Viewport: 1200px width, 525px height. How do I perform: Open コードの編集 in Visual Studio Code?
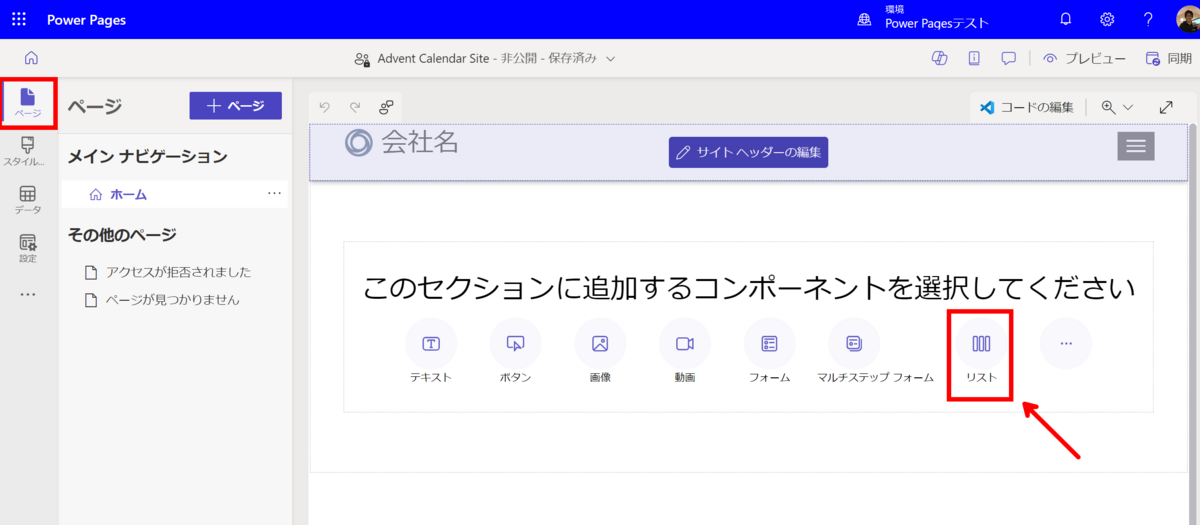pyautogui.click(x=1026, y=107)
